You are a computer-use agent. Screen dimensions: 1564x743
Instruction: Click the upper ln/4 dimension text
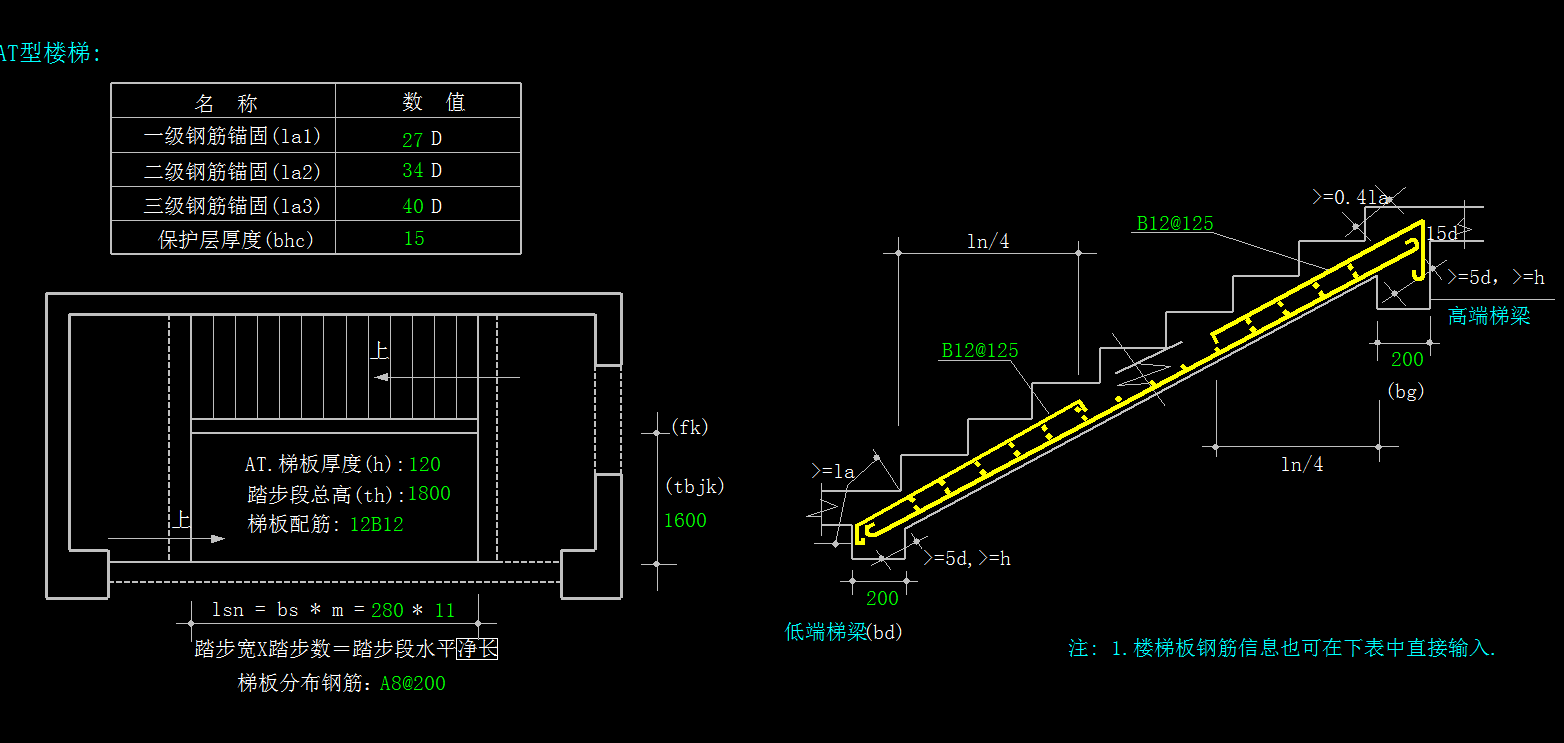pyautogui.click(x=988, y=241)
